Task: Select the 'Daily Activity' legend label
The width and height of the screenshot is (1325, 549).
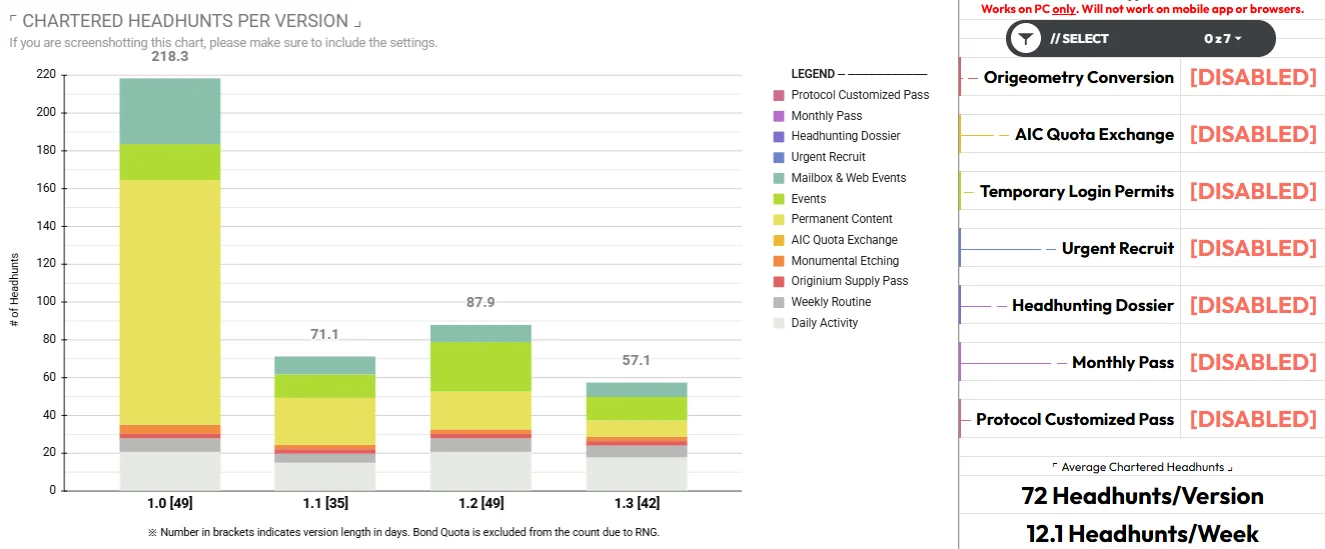Action: click(824, 323)
